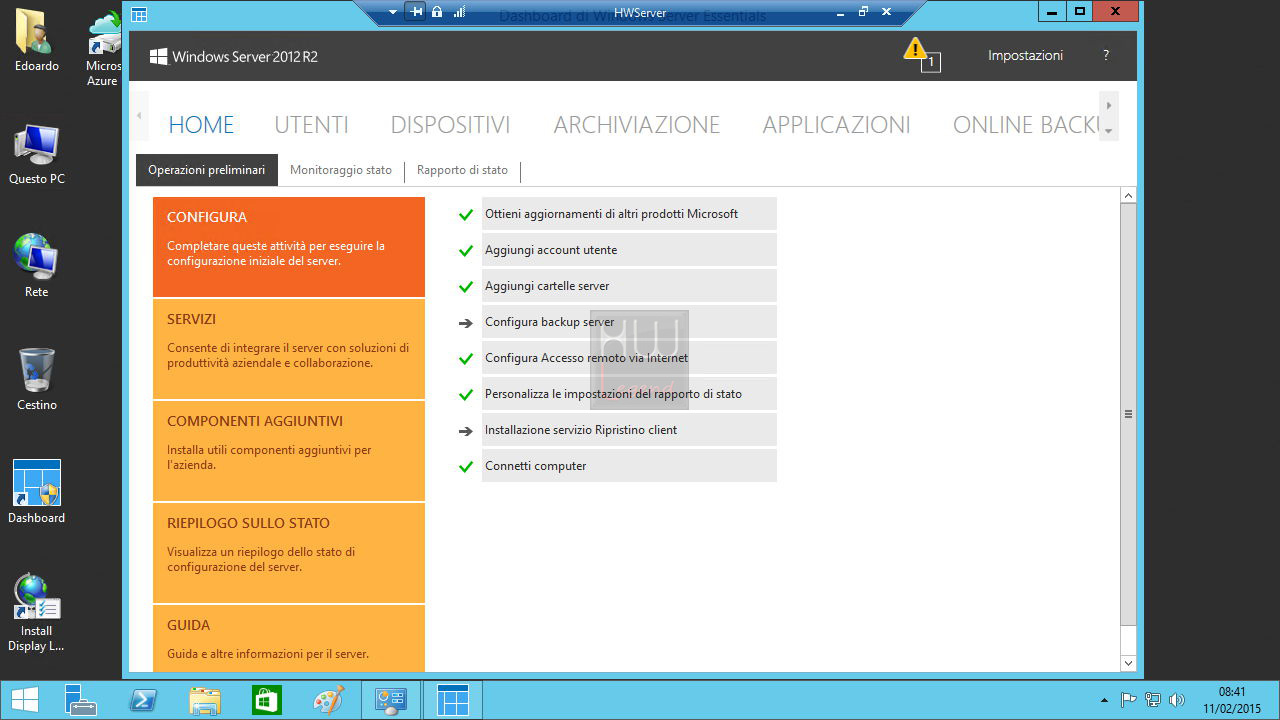This screenshot has height=720, width=1280.
Task: Switch to the HOME section
Action: [201, 125]
